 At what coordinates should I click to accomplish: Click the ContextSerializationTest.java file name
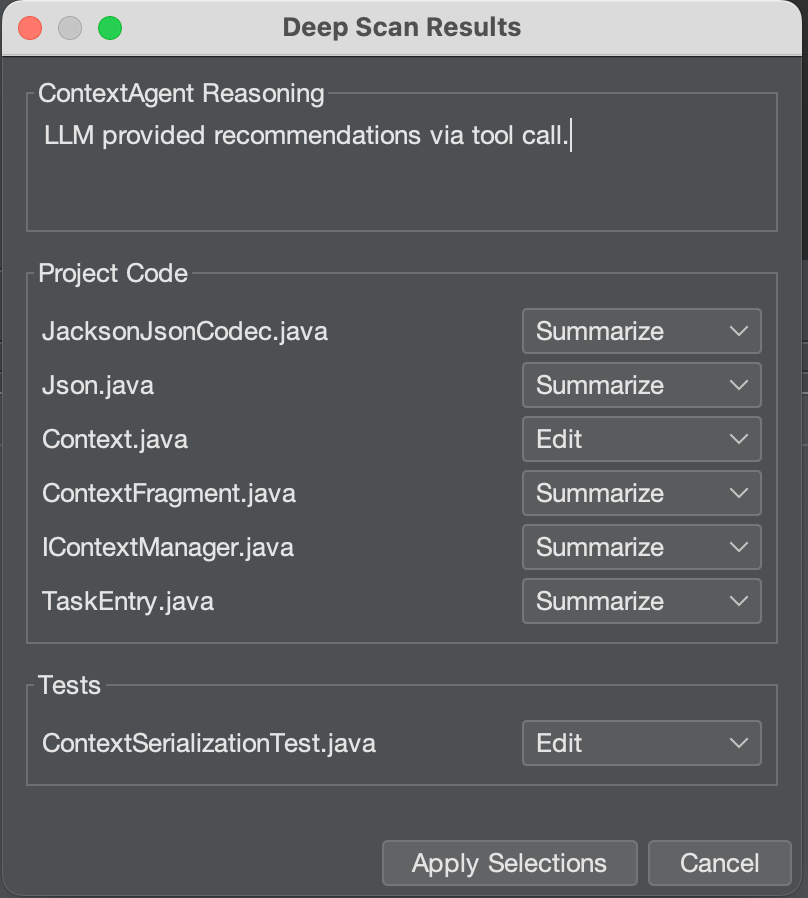[x=209, y=743]
